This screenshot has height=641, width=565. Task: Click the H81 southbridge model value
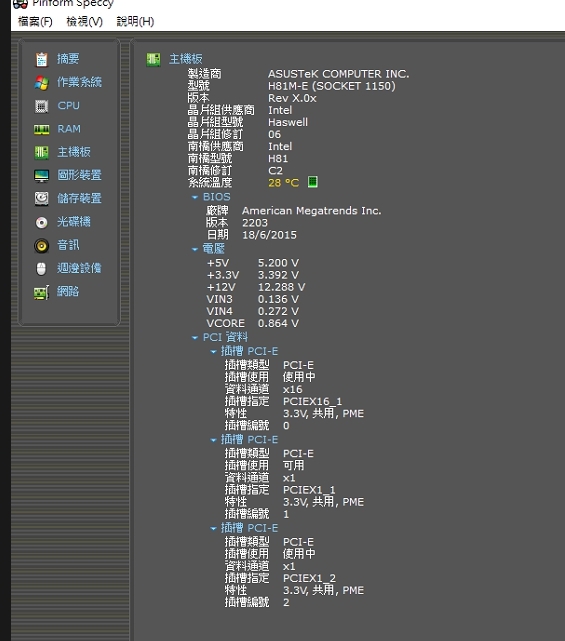coord(278,158)
